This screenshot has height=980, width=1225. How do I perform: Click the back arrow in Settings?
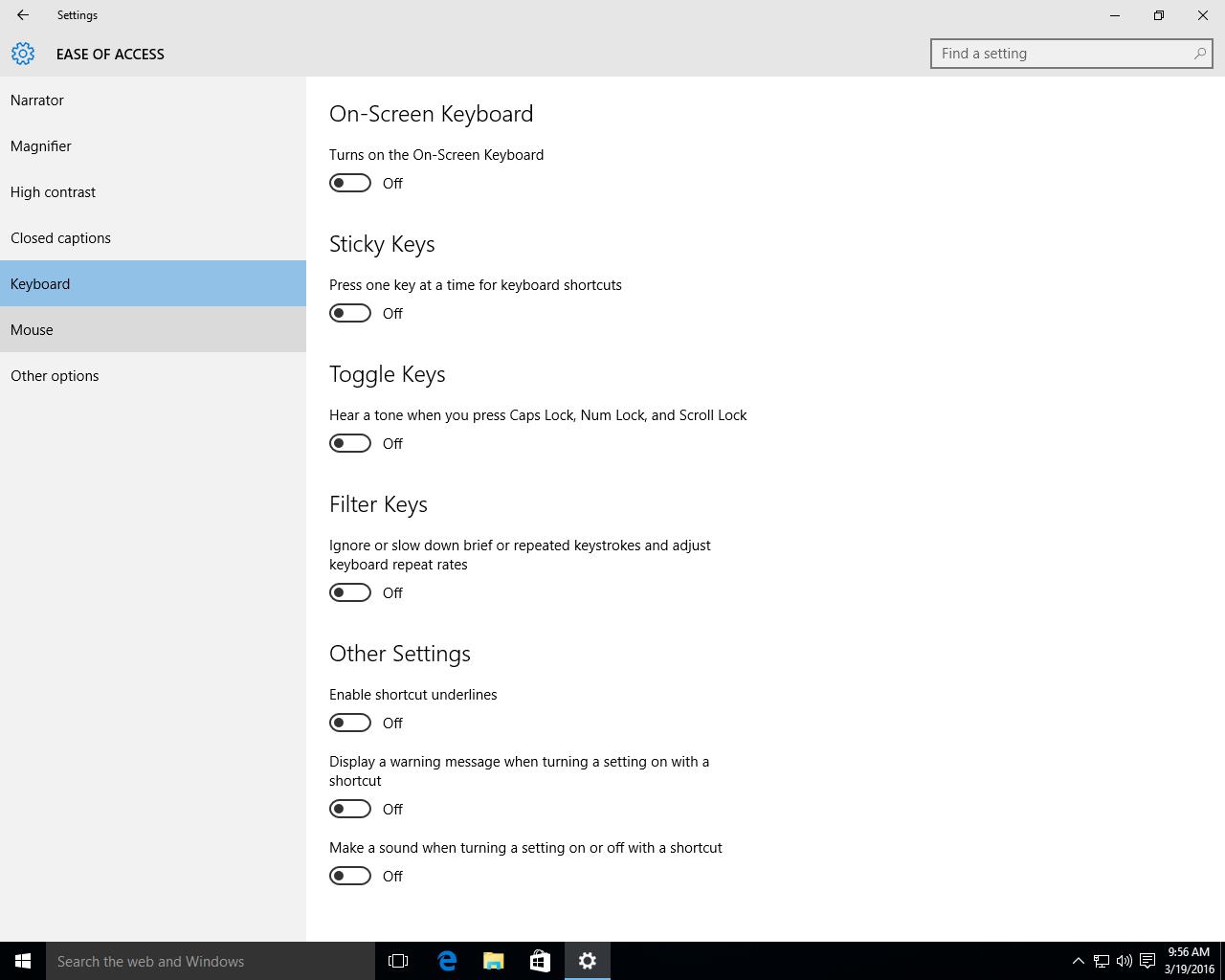click(x=23, y=15)
